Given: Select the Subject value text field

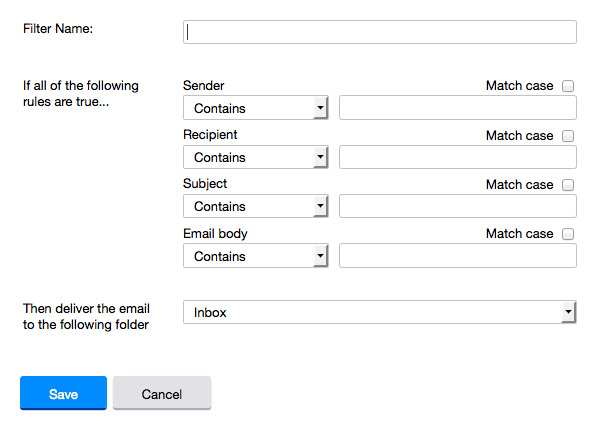Looking at the screenshot, I should 458,206.
